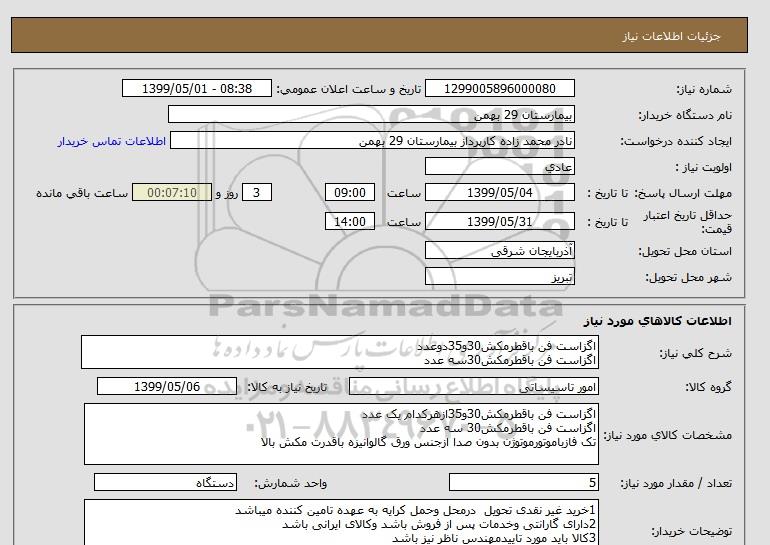Screen dimensions: 770x545
Task: Click the buyer notes text area
Action: 341,522
